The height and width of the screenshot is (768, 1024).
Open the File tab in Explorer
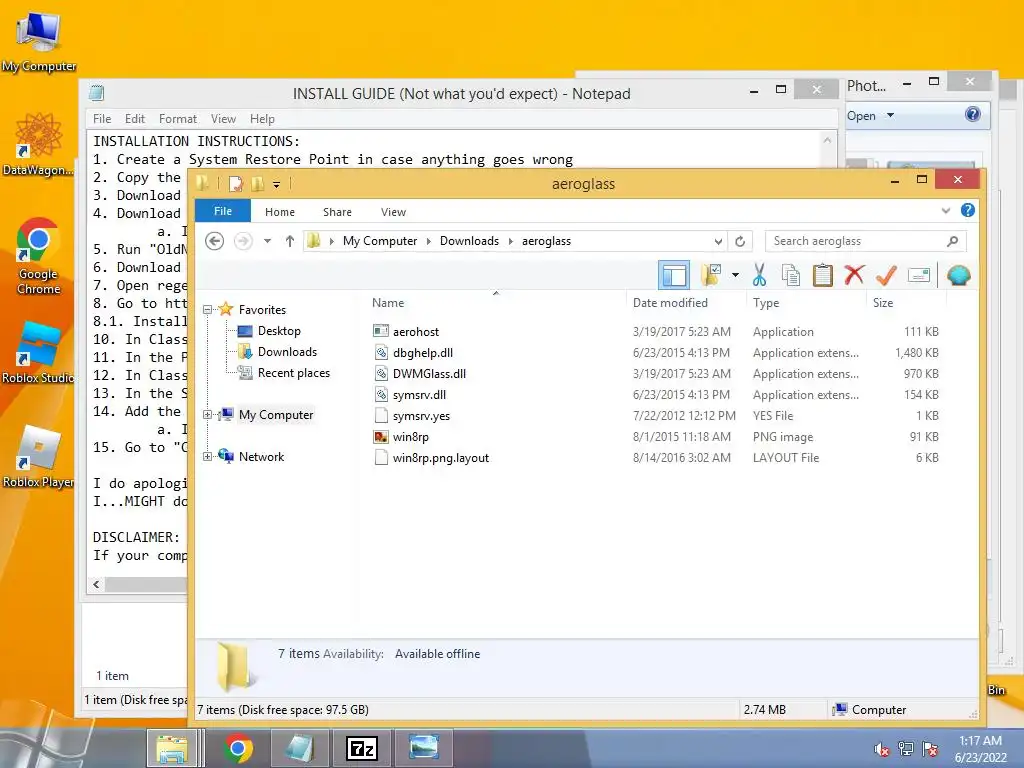223,211
